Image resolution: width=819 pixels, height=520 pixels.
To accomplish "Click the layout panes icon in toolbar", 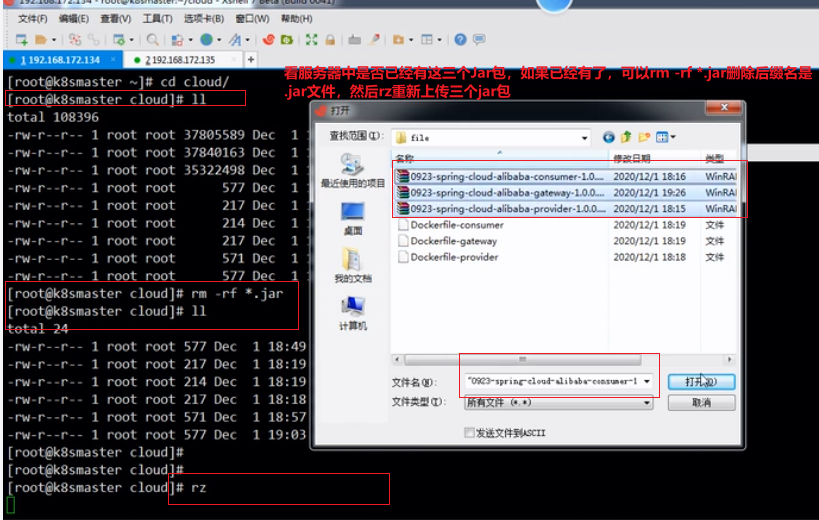I will tap(427, 40).
